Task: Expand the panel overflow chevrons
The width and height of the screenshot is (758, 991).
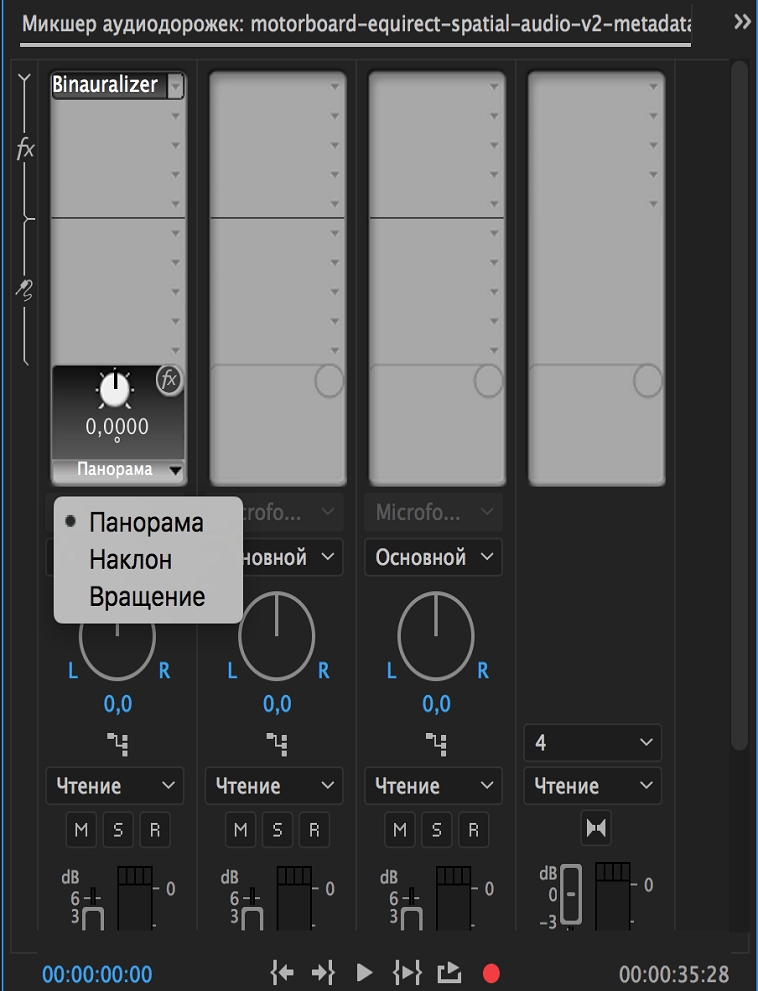Action: click(x=742, y=23)
